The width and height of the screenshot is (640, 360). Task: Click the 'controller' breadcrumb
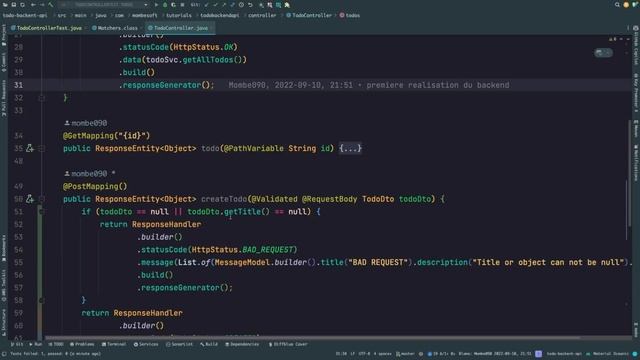[x=262, y=15]
